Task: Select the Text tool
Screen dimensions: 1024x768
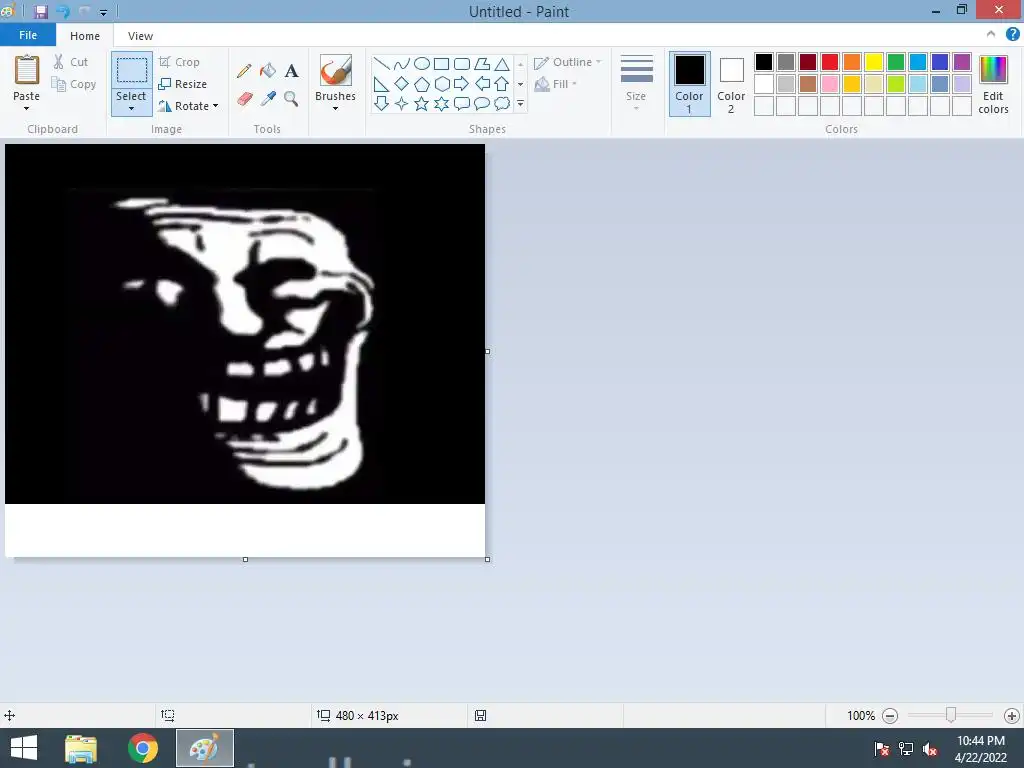Action: point(291,71)
